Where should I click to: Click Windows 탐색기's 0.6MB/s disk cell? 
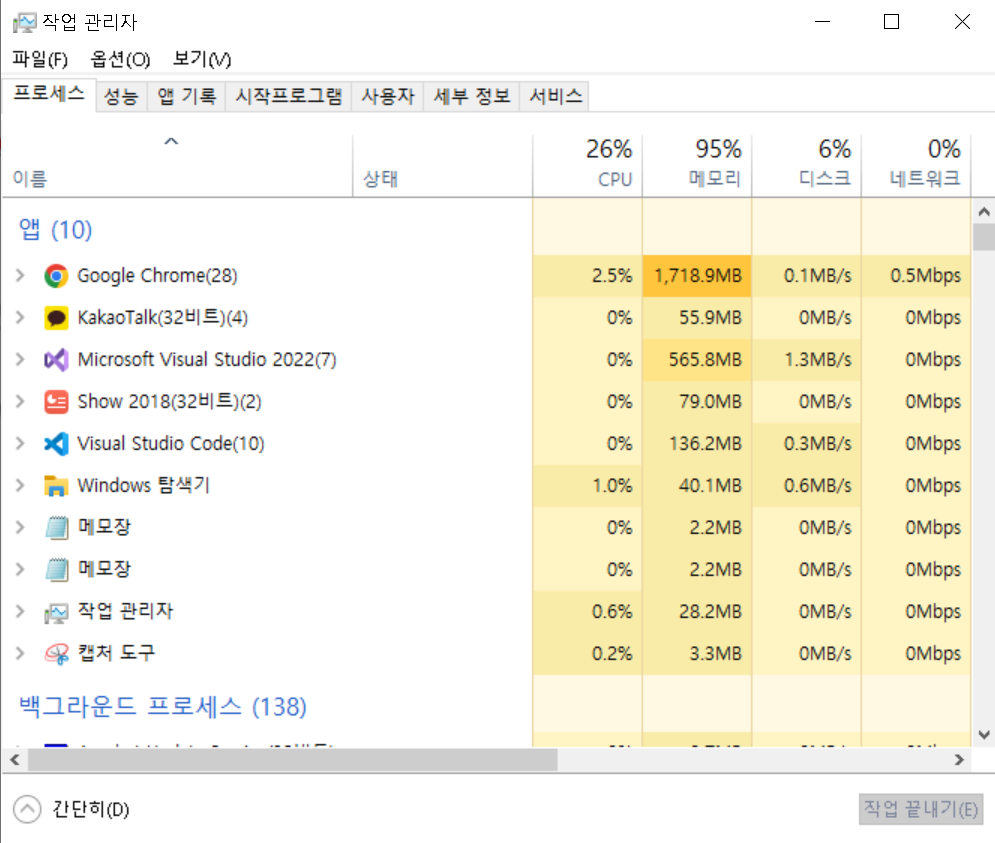point(807,485)
